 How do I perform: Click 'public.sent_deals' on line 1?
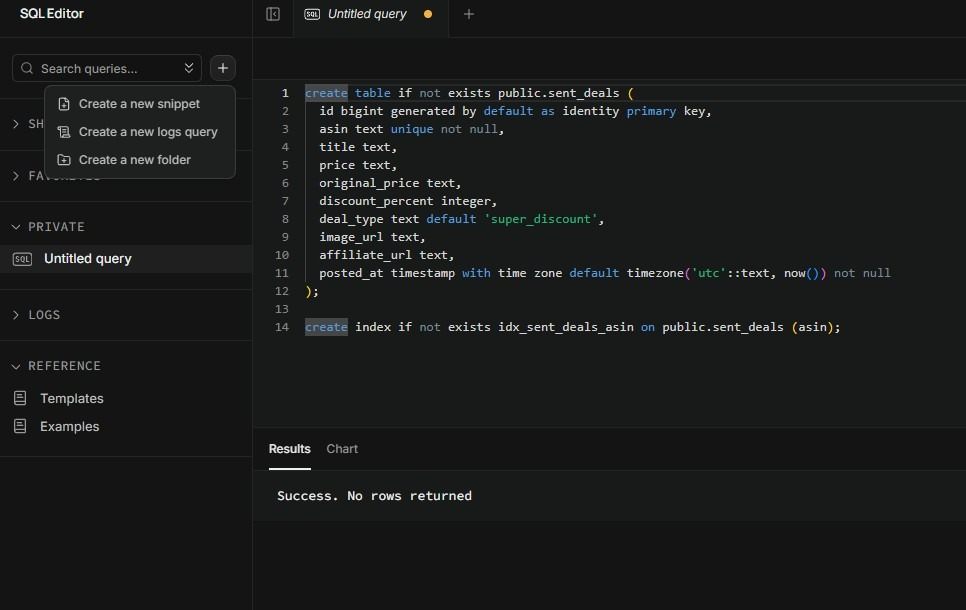point(558,93)
